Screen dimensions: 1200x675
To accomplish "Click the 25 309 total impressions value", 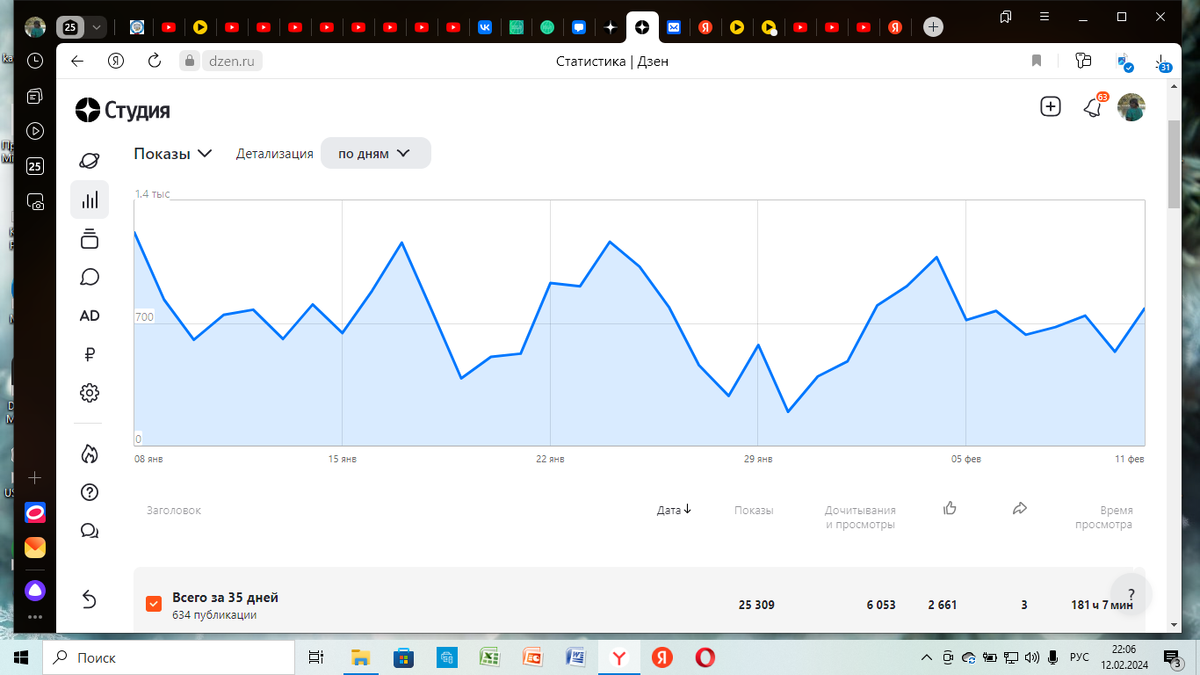I will pyautogui.click(x=756, y=605).
